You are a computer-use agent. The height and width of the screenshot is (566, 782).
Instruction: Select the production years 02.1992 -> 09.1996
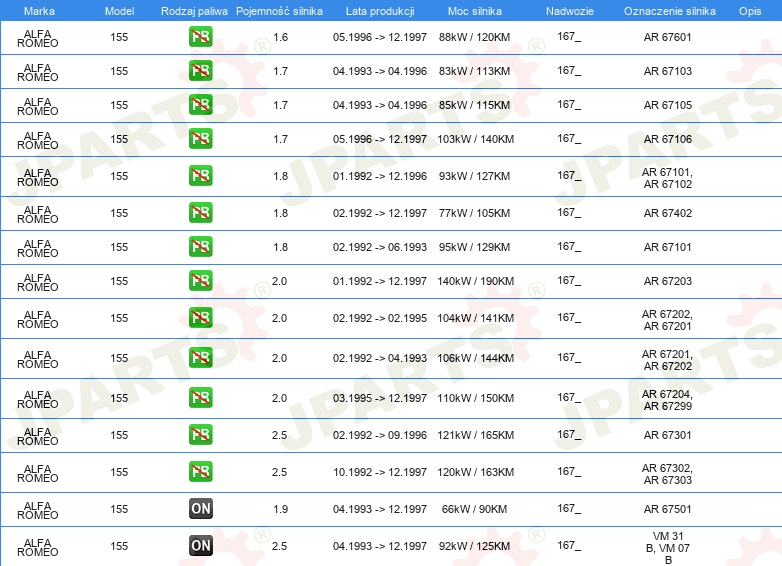pos(380,435)
